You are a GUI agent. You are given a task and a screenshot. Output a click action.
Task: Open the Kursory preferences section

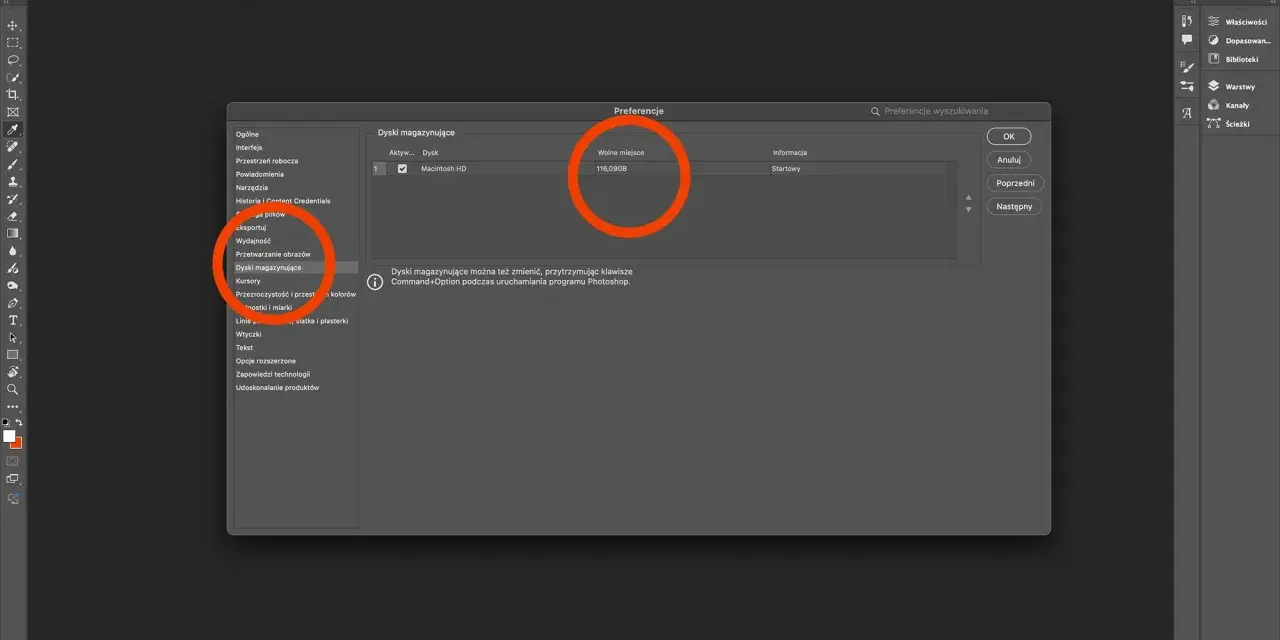click(x=248, y=281)
